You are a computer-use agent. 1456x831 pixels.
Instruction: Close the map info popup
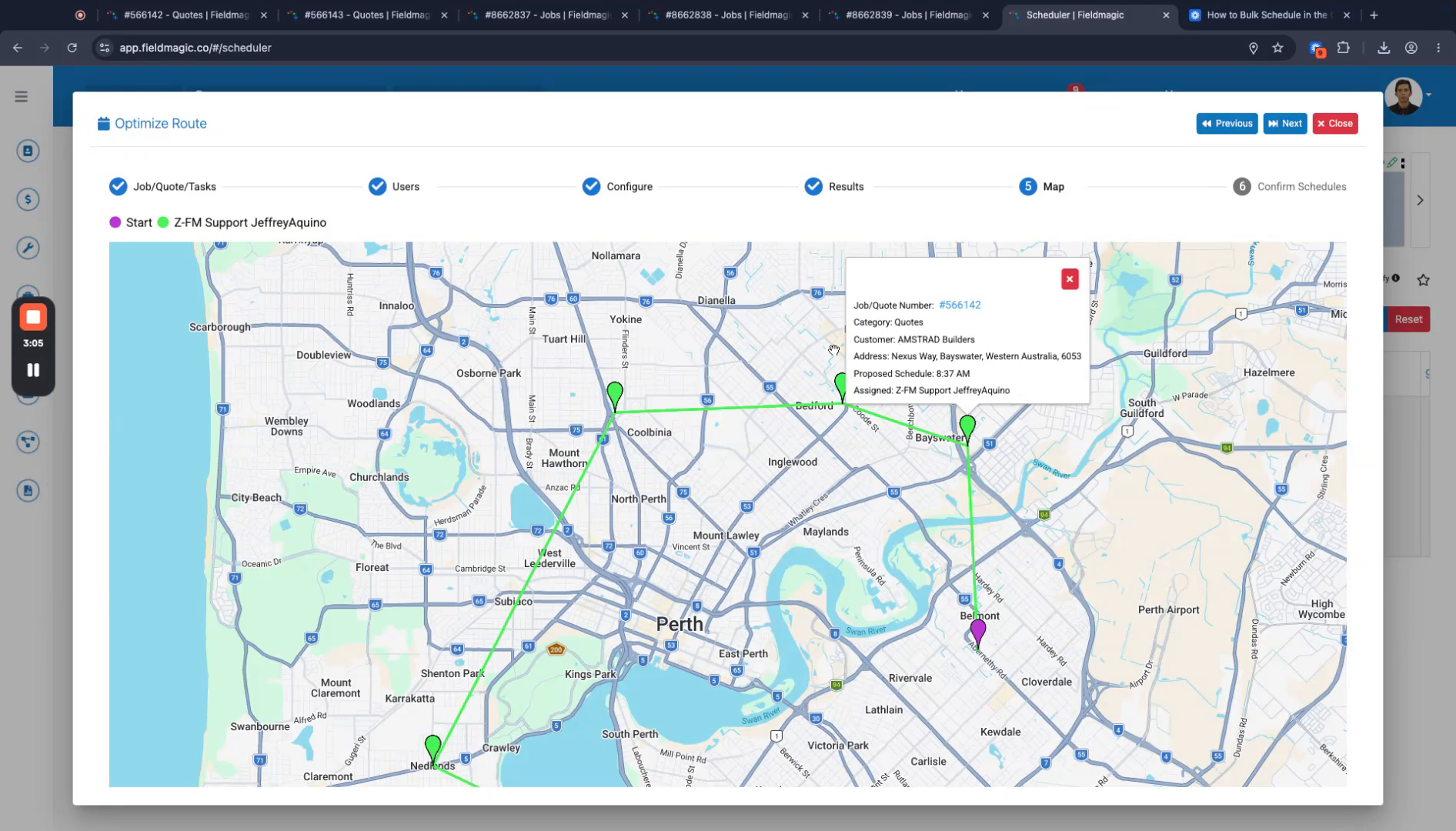[1070, 279]
